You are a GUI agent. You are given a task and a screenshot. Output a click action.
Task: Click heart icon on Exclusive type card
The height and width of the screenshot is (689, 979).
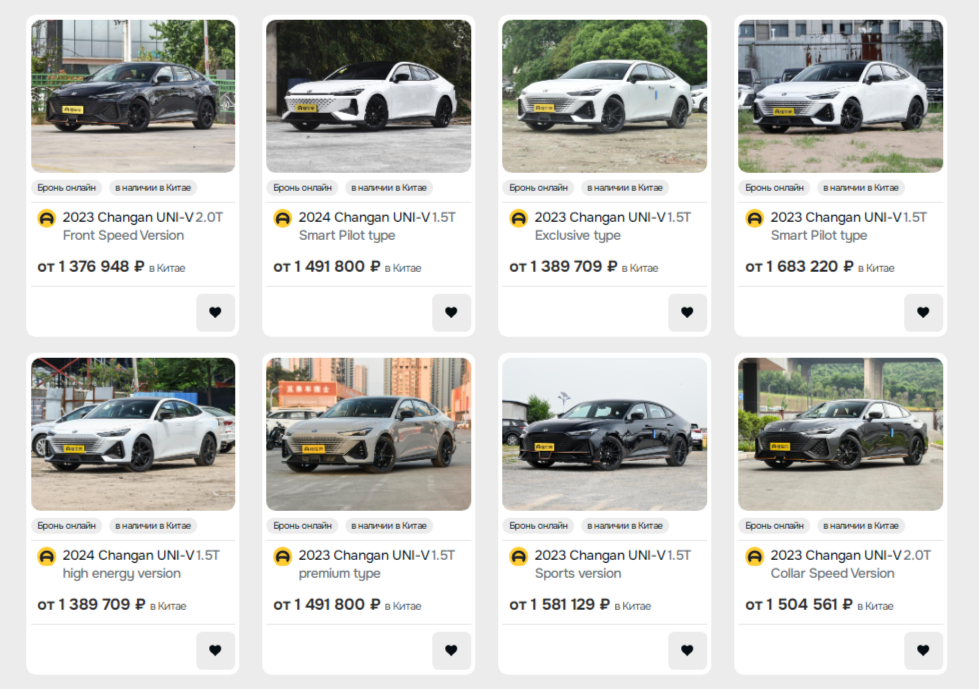click(x=687, y=312)
